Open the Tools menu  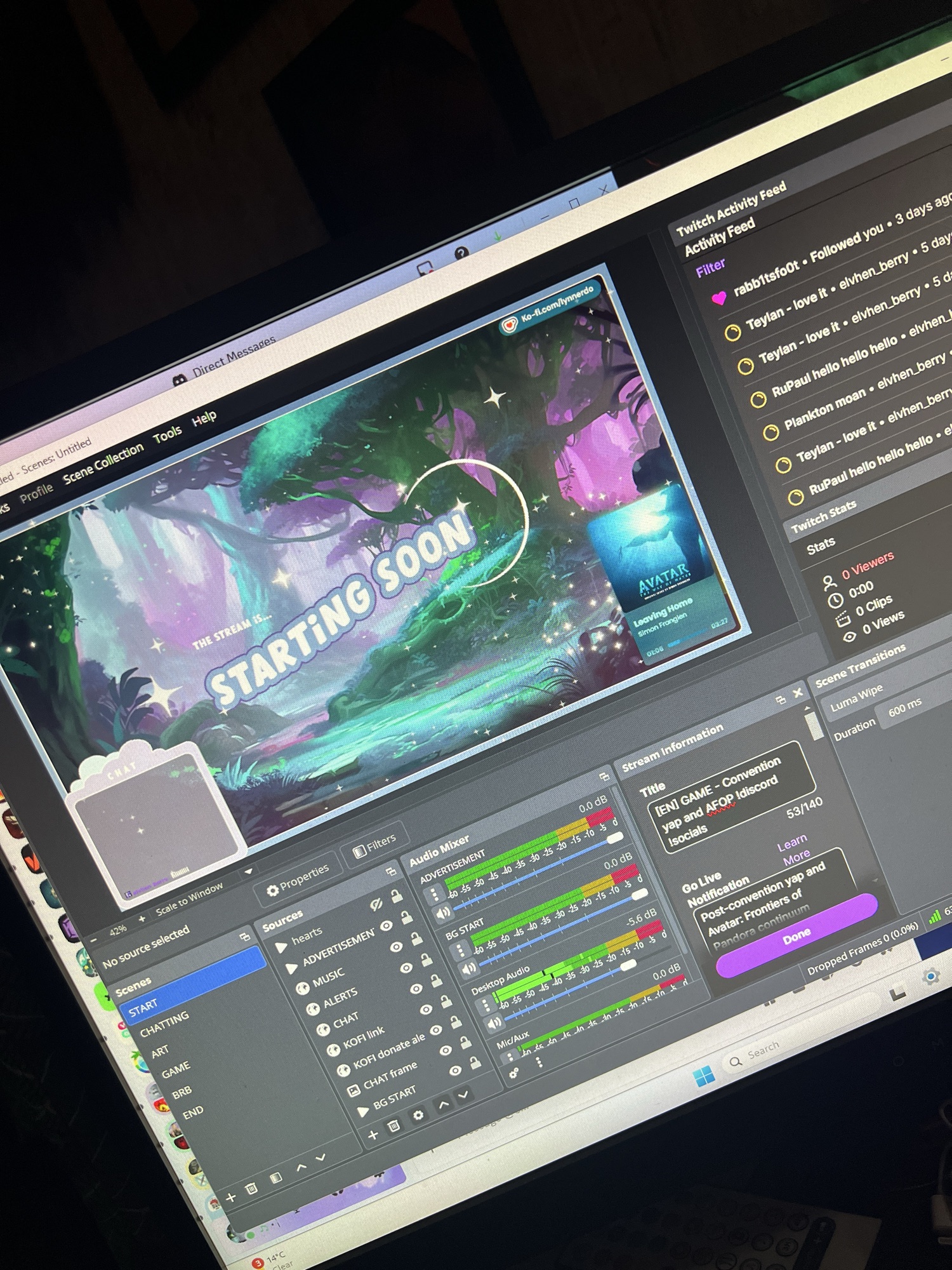168,435
